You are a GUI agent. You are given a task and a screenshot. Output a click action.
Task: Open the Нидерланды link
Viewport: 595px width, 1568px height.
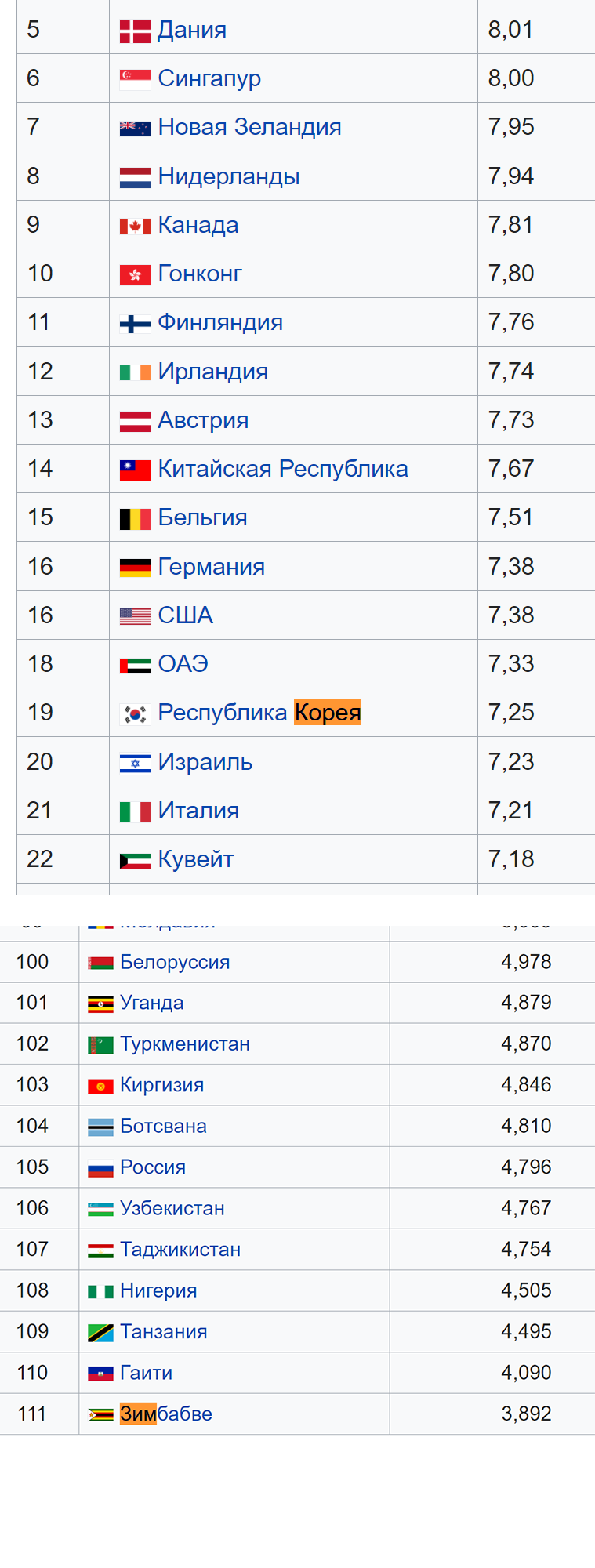coord(229,176)
